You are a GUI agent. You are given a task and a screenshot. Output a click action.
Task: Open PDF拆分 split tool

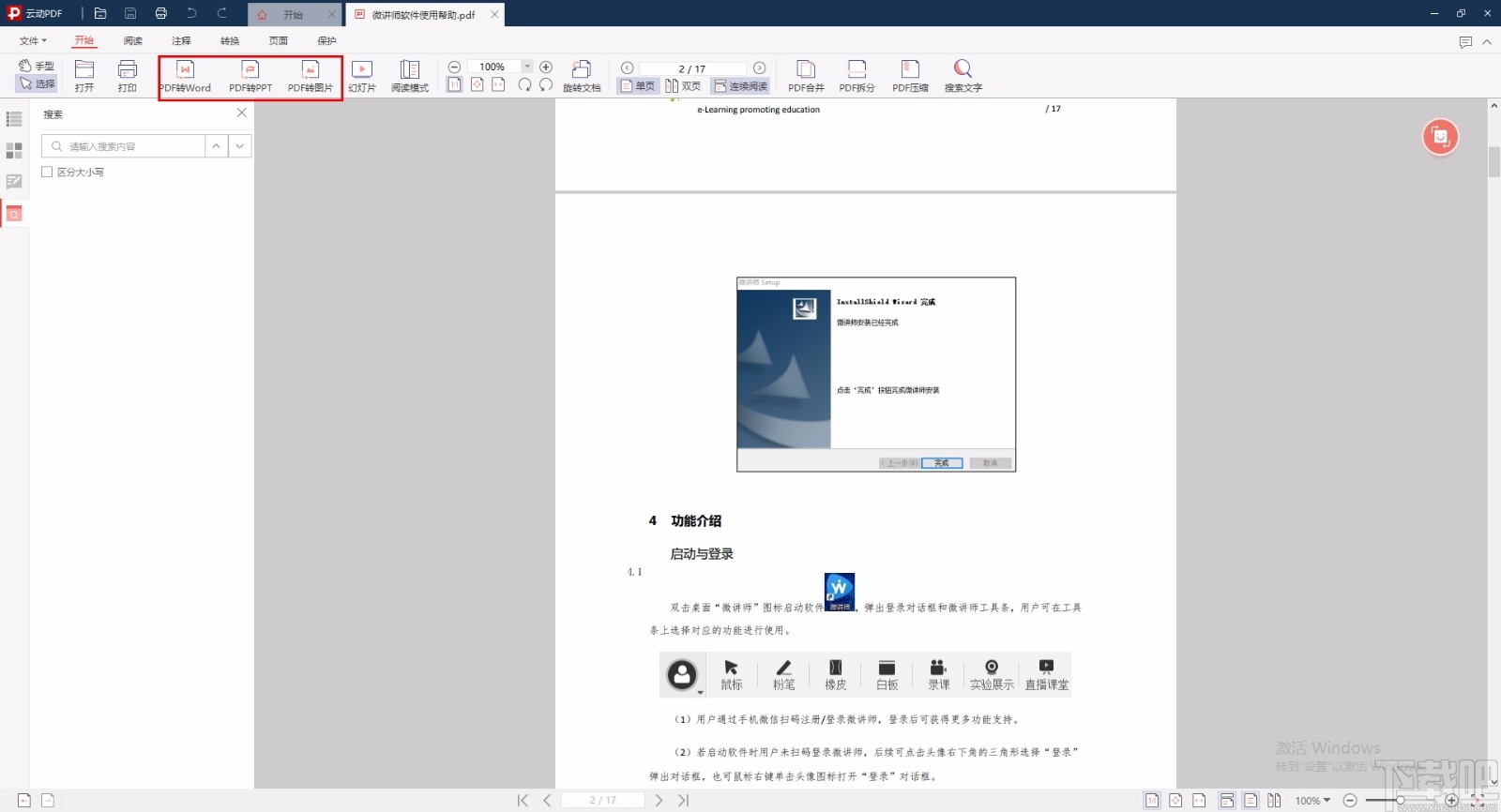857,76
